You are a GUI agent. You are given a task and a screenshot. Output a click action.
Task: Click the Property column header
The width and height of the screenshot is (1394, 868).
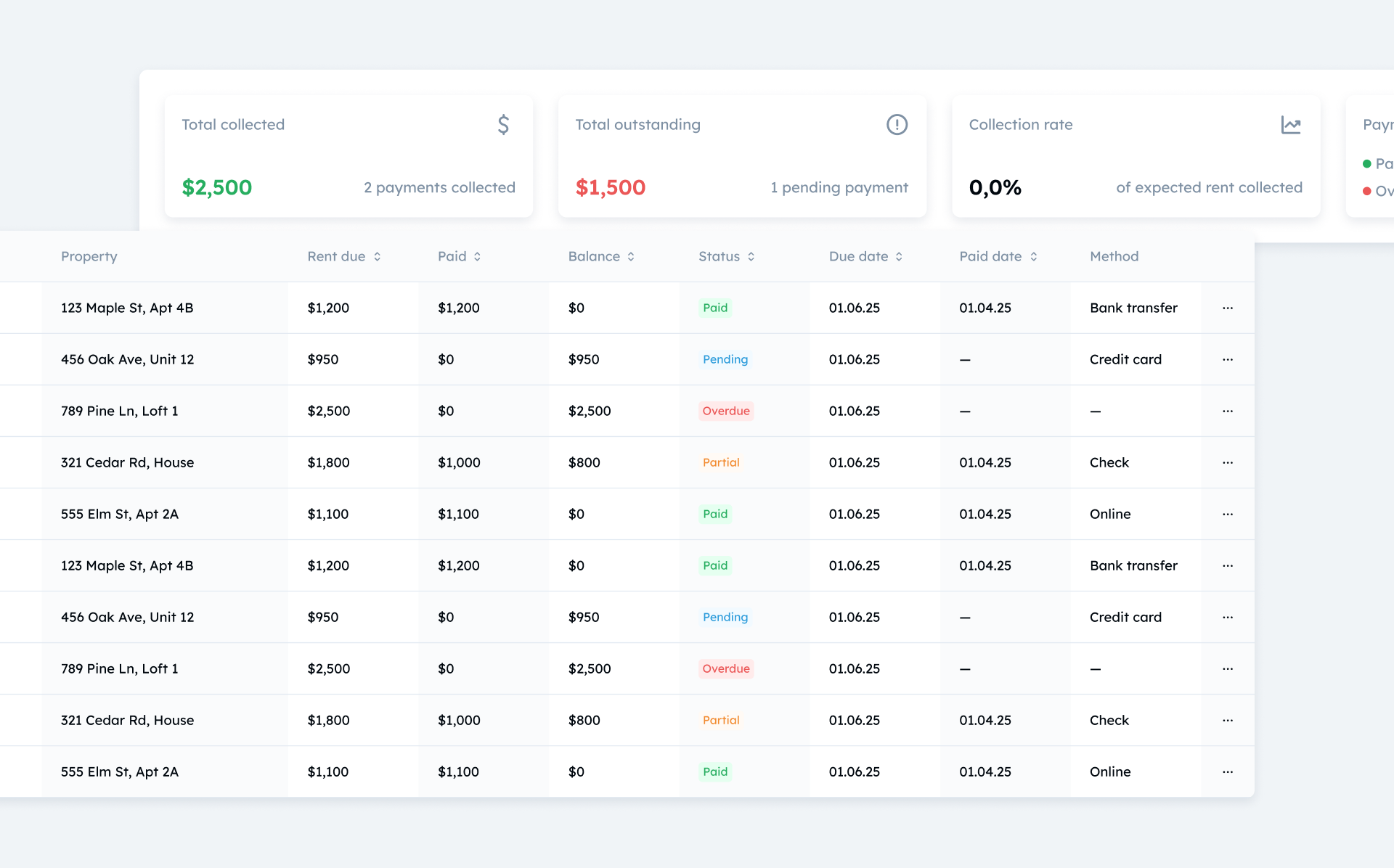[x=89, y=256]
